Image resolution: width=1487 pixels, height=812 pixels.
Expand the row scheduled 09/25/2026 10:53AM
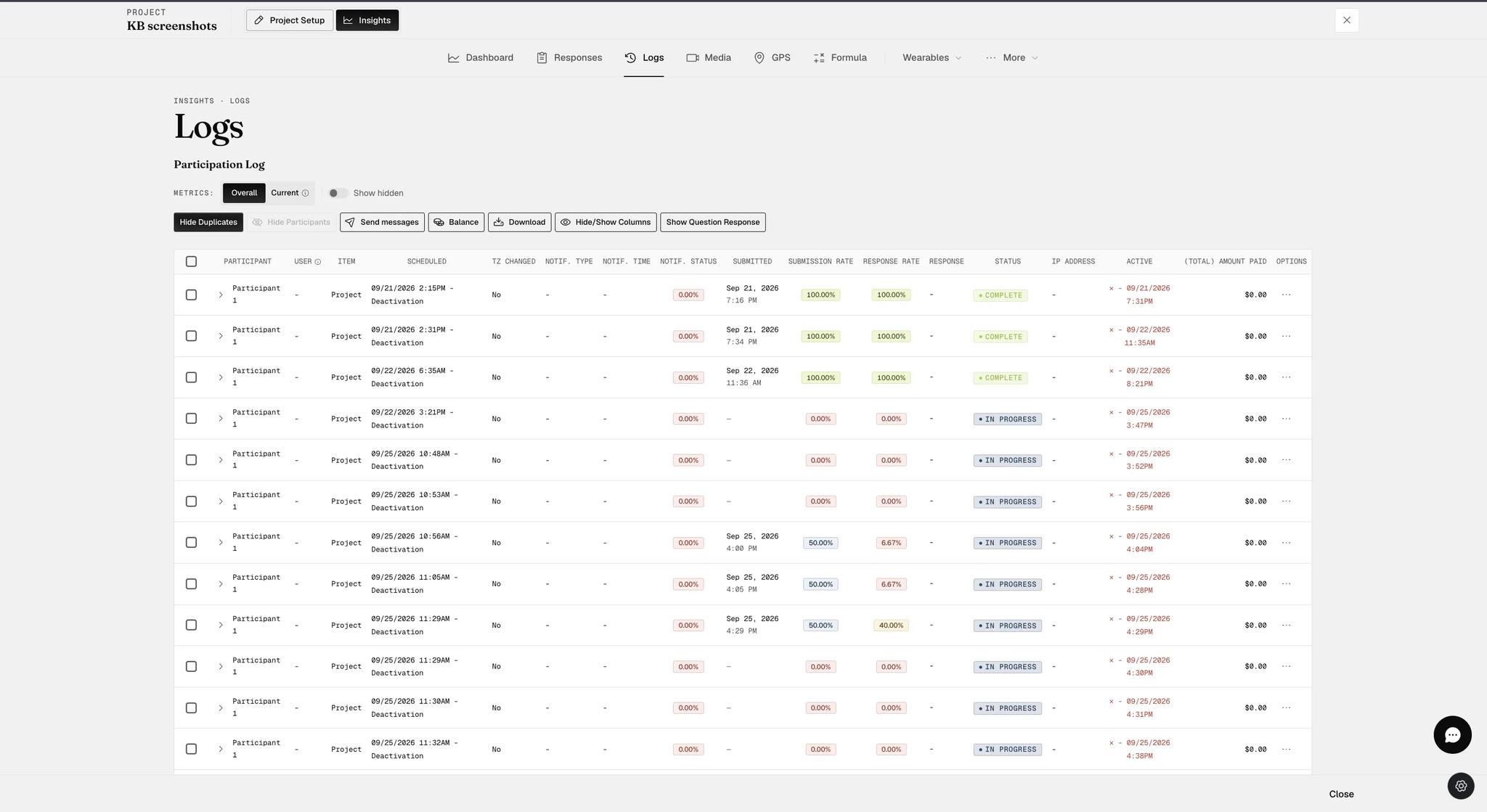pyautogui.click(x=221, y=501)
